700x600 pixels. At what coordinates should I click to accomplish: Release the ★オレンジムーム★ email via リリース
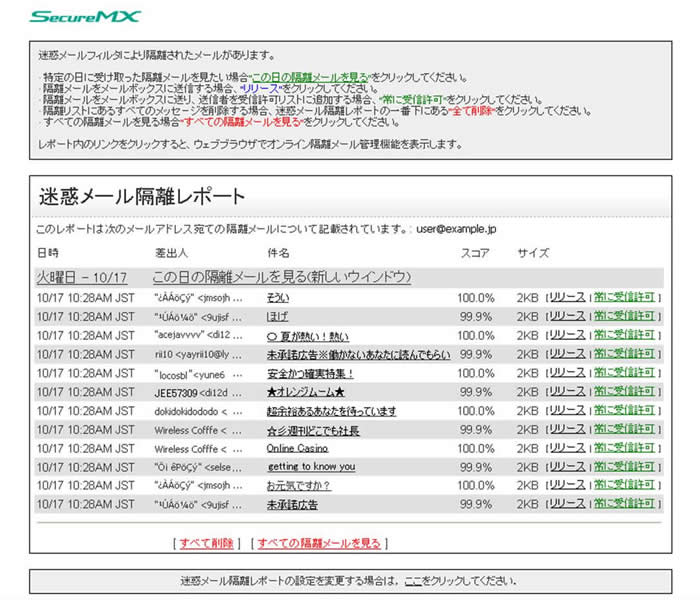(567, 391)
